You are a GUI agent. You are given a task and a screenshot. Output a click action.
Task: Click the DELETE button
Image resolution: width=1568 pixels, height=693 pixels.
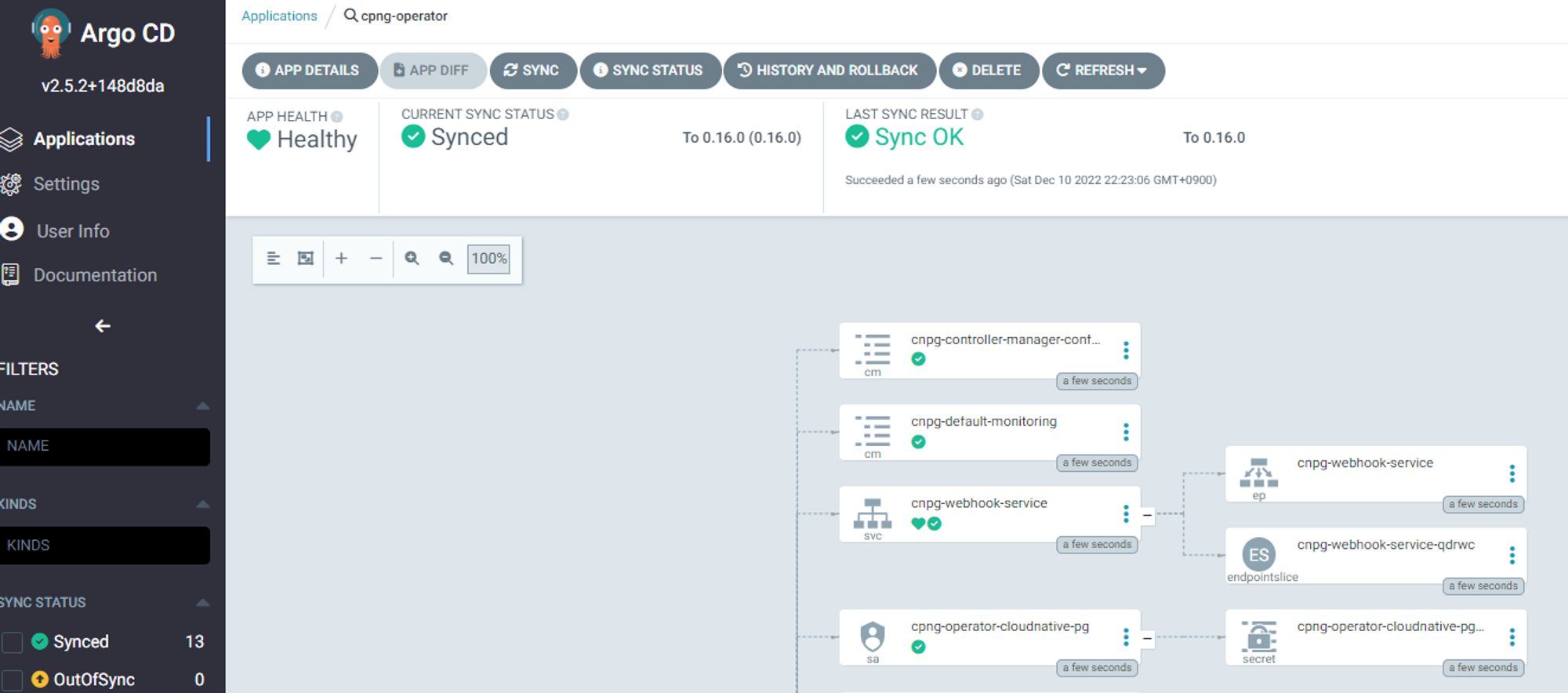989,71
